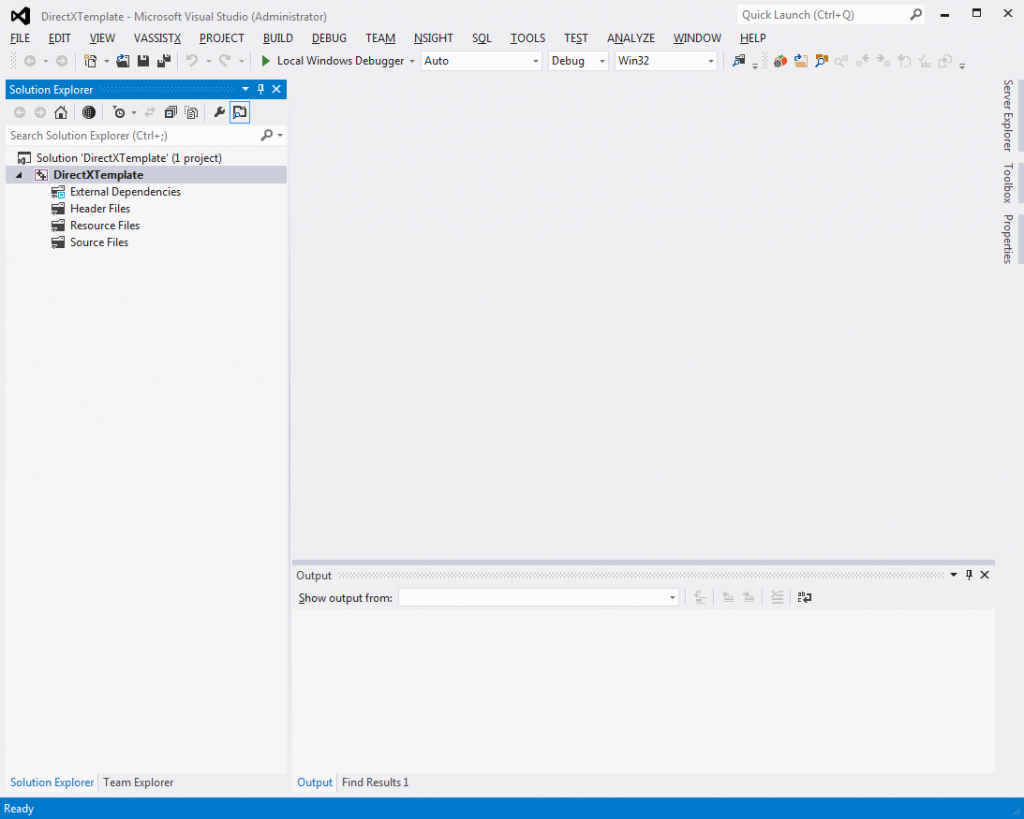Click Local Windows Debugger button

332,61
